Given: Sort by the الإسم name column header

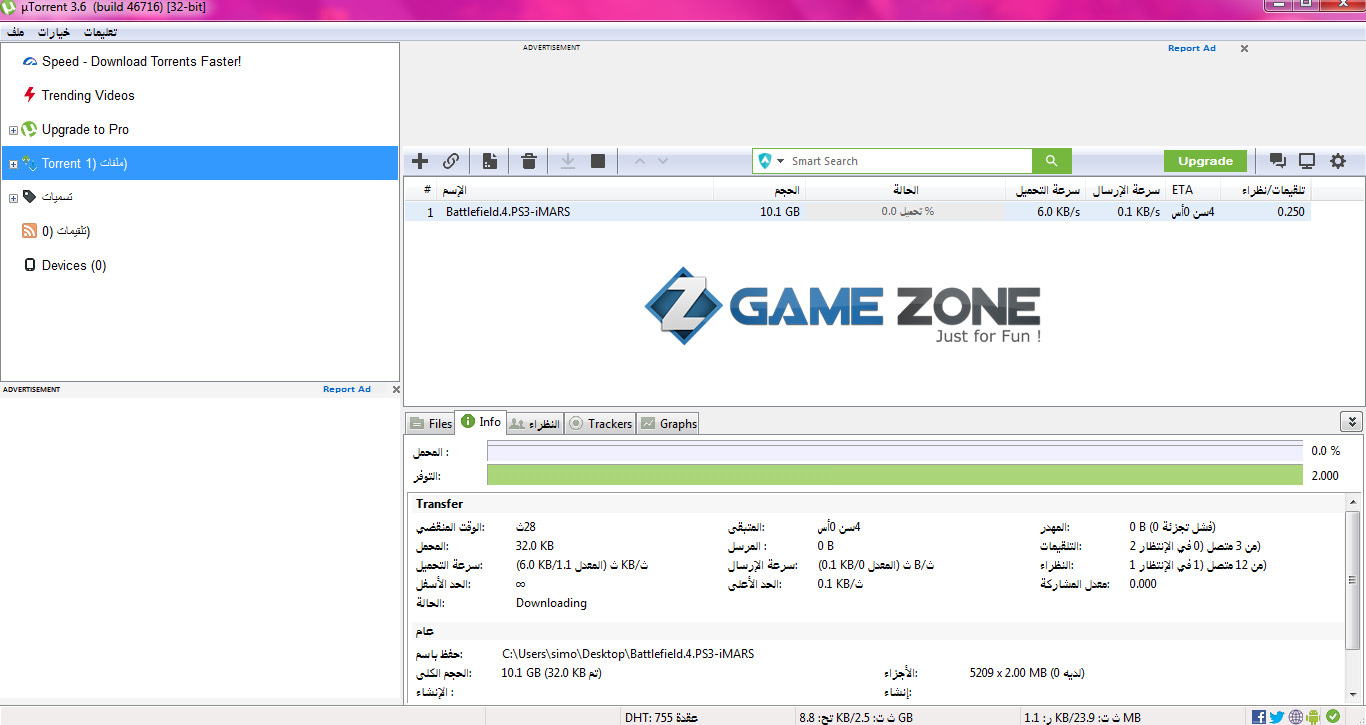Looking at the screenshot, I should pyautogui.click(x=577, y=190).
